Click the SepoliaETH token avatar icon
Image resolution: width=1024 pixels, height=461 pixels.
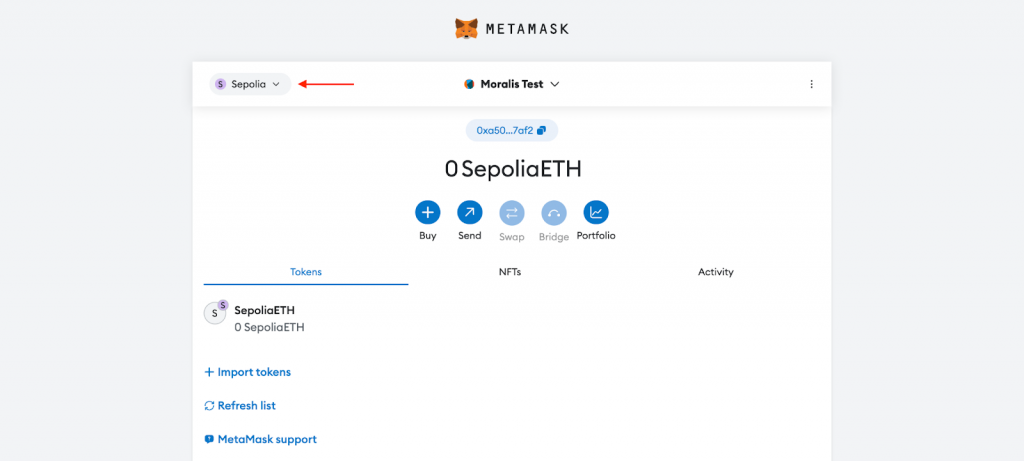click(x=216, y=313)
